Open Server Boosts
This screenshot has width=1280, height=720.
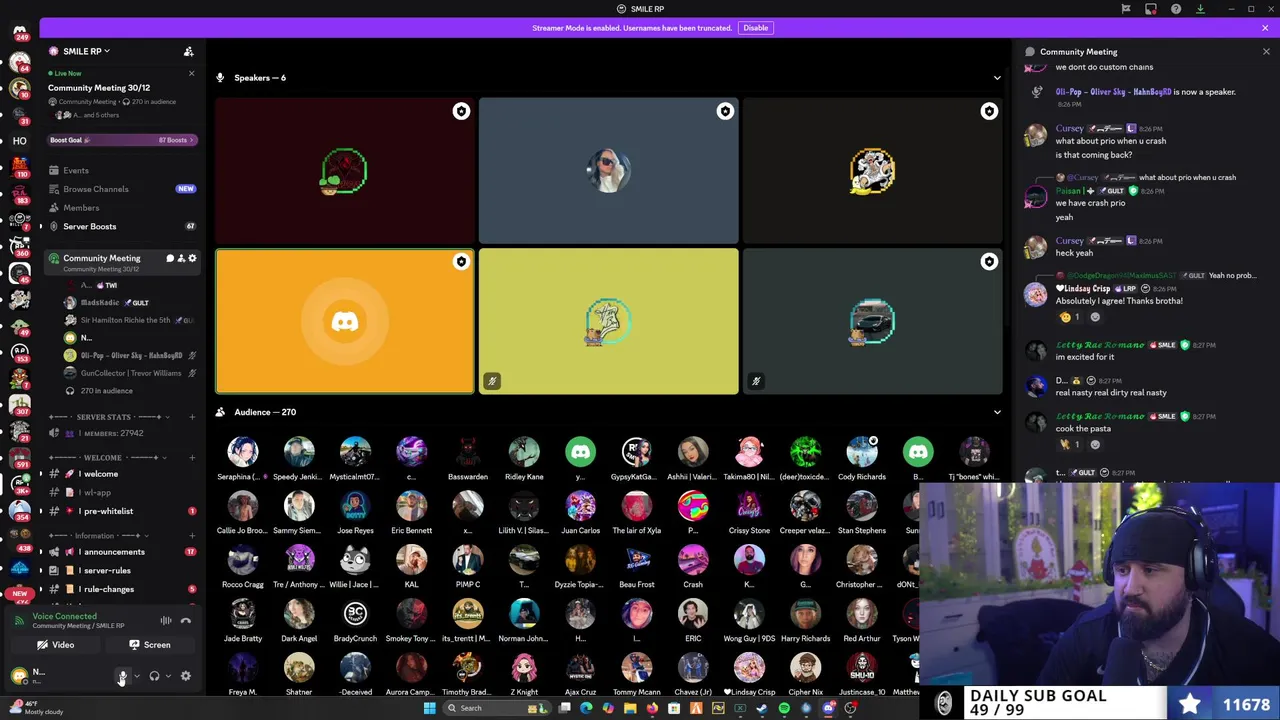pyautogui.click(x=120, y=226)
